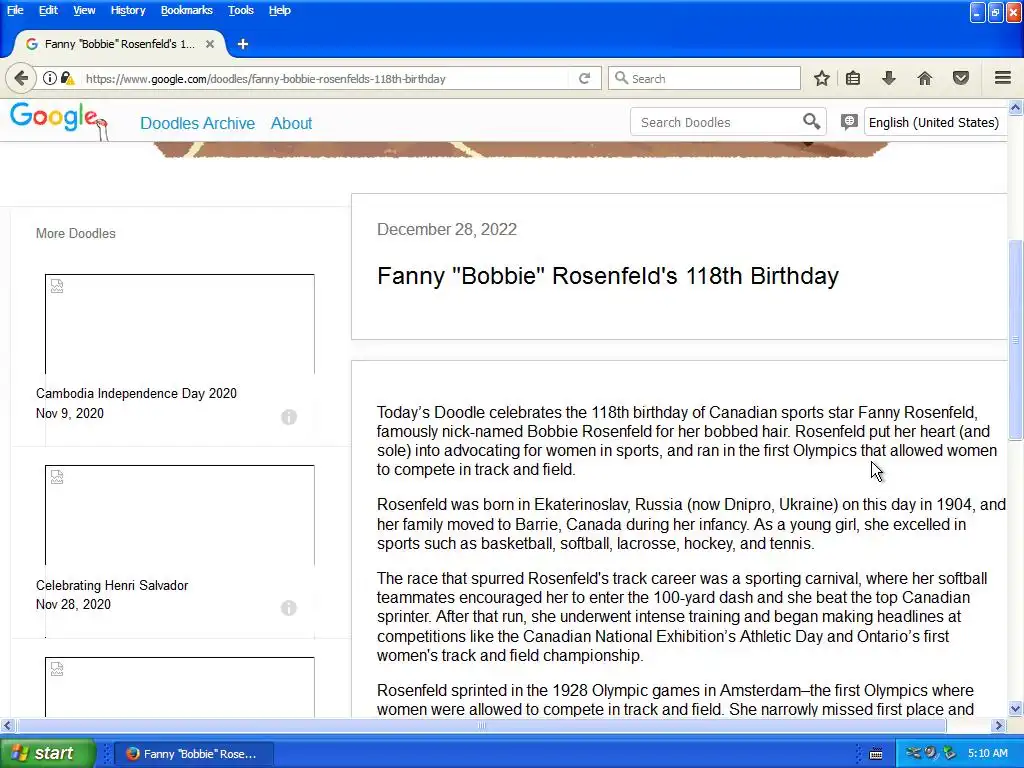Viewport: 1024px width, 768px height.
Task: Go to the Firefox home page icon
Action: [925, 78]
